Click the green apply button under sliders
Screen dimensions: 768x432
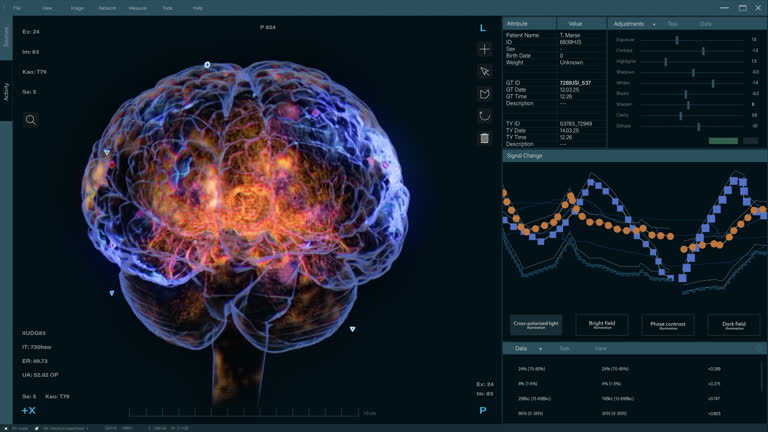click(x=723, y=141)
